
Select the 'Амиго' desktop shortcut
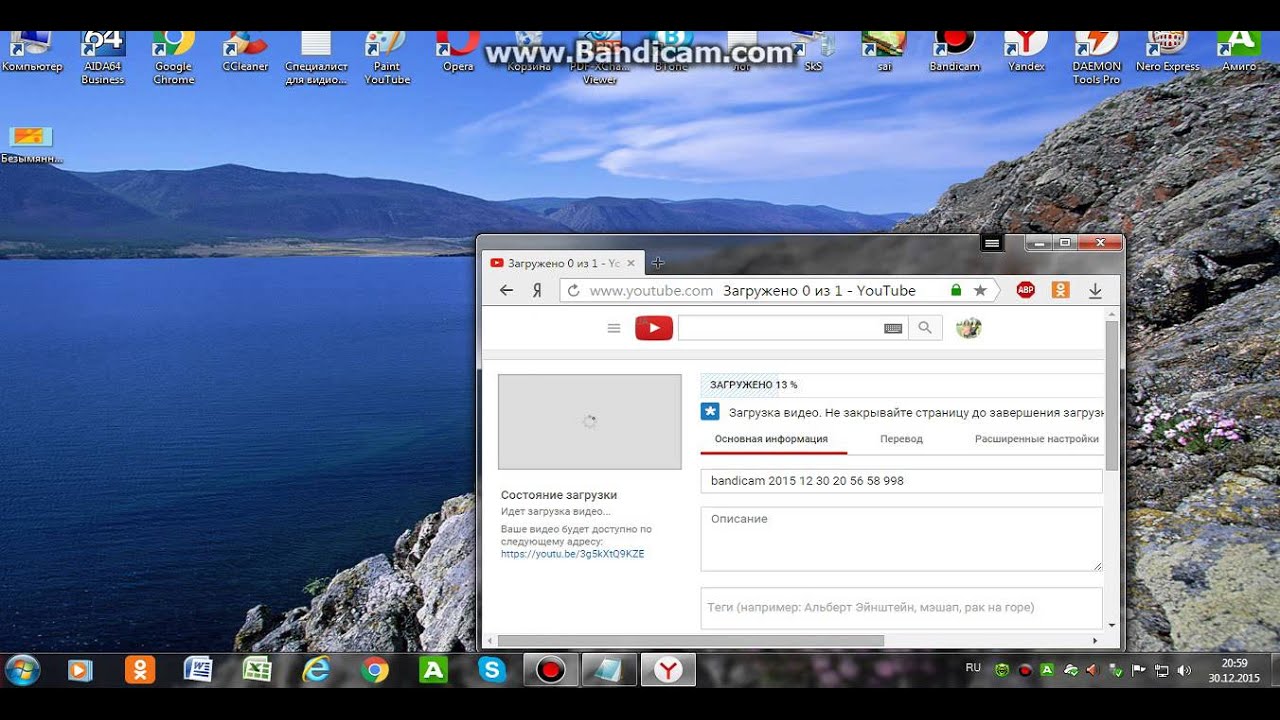1238,52
